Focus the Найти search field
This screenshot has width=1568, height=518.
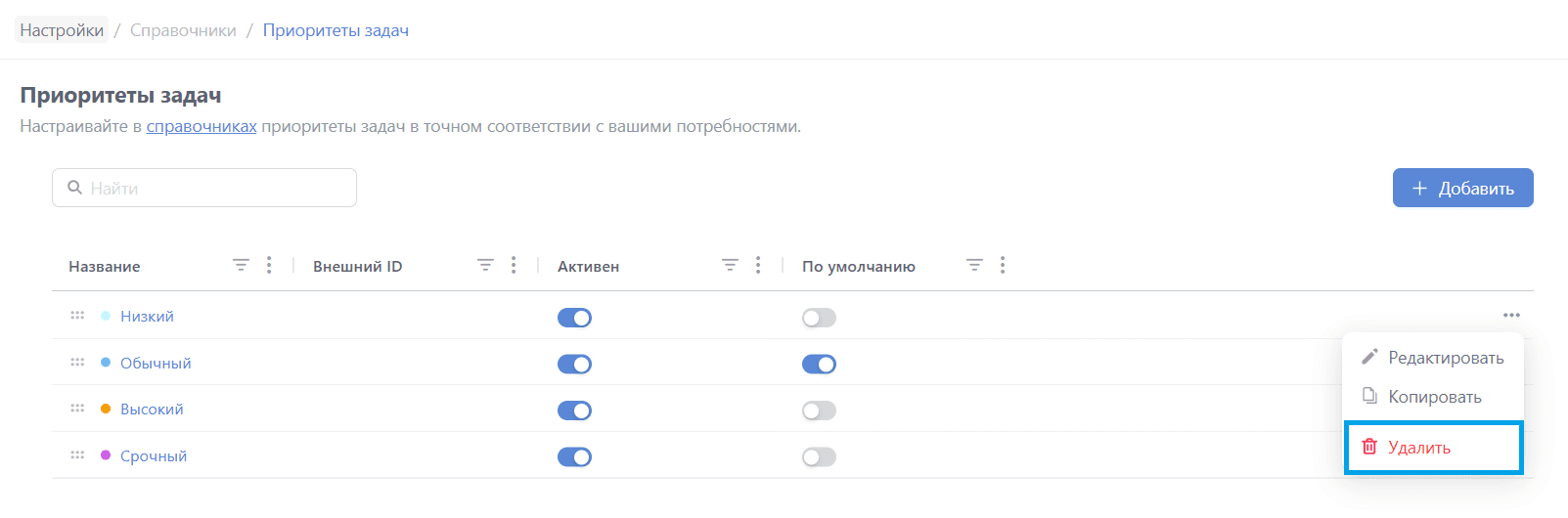point(215,188)
